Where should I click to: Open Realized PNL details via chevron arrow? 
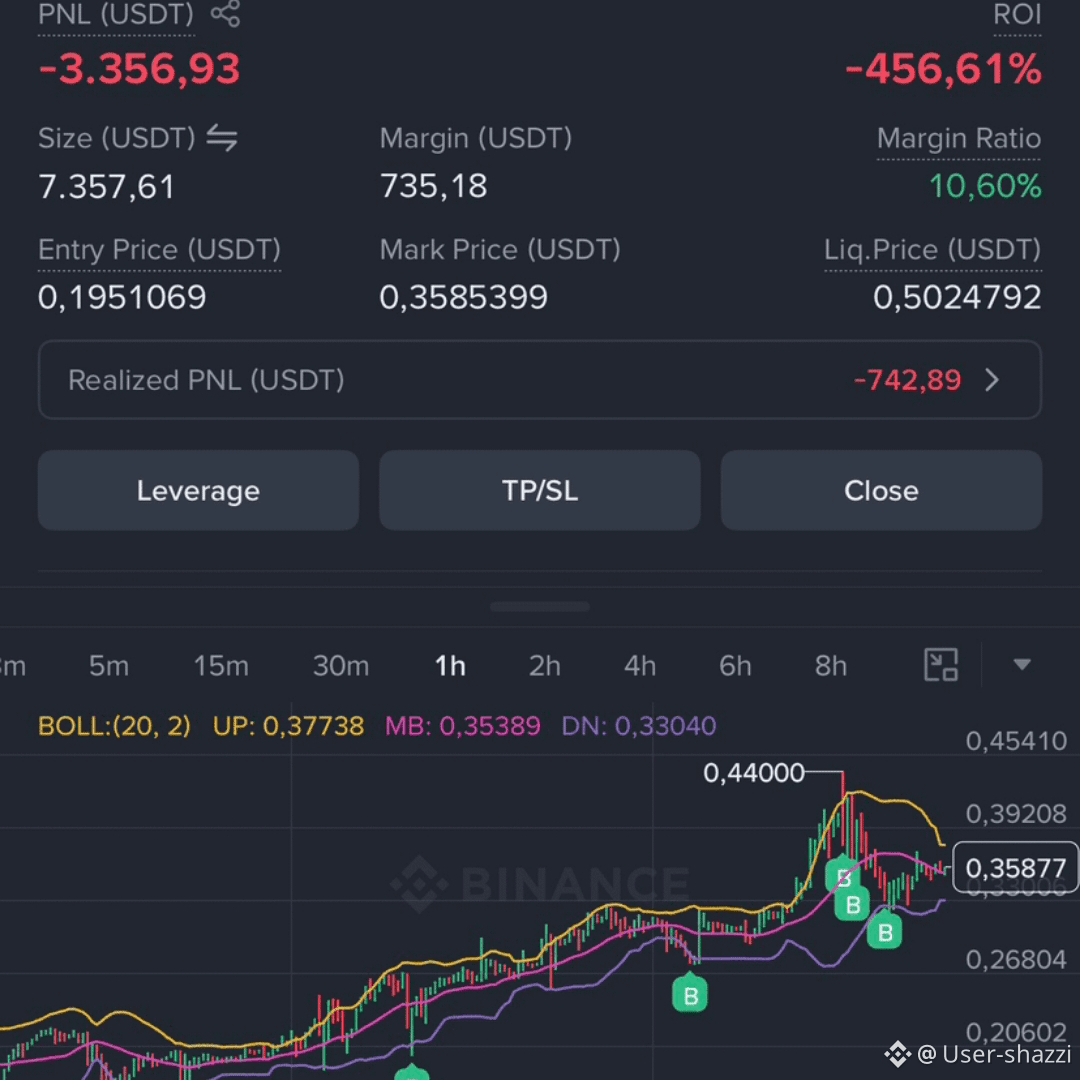(992, 380)
